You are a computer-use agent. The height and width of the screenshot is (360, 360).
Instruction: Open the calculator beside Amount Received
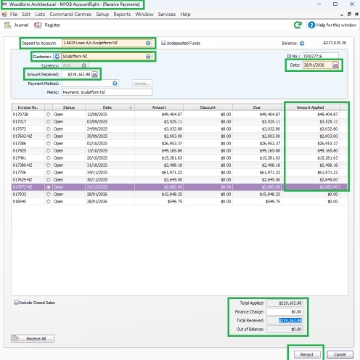click(x=94, y=75)
